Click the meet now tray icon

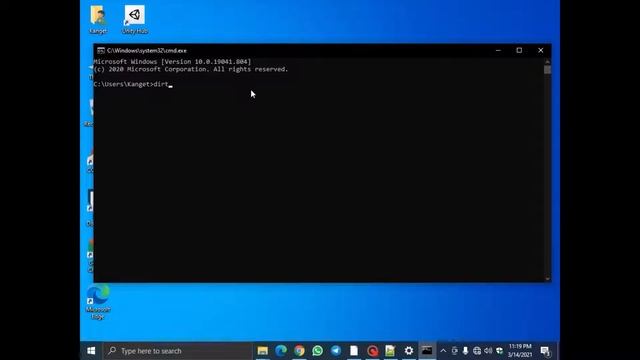[x=454, y=351]
